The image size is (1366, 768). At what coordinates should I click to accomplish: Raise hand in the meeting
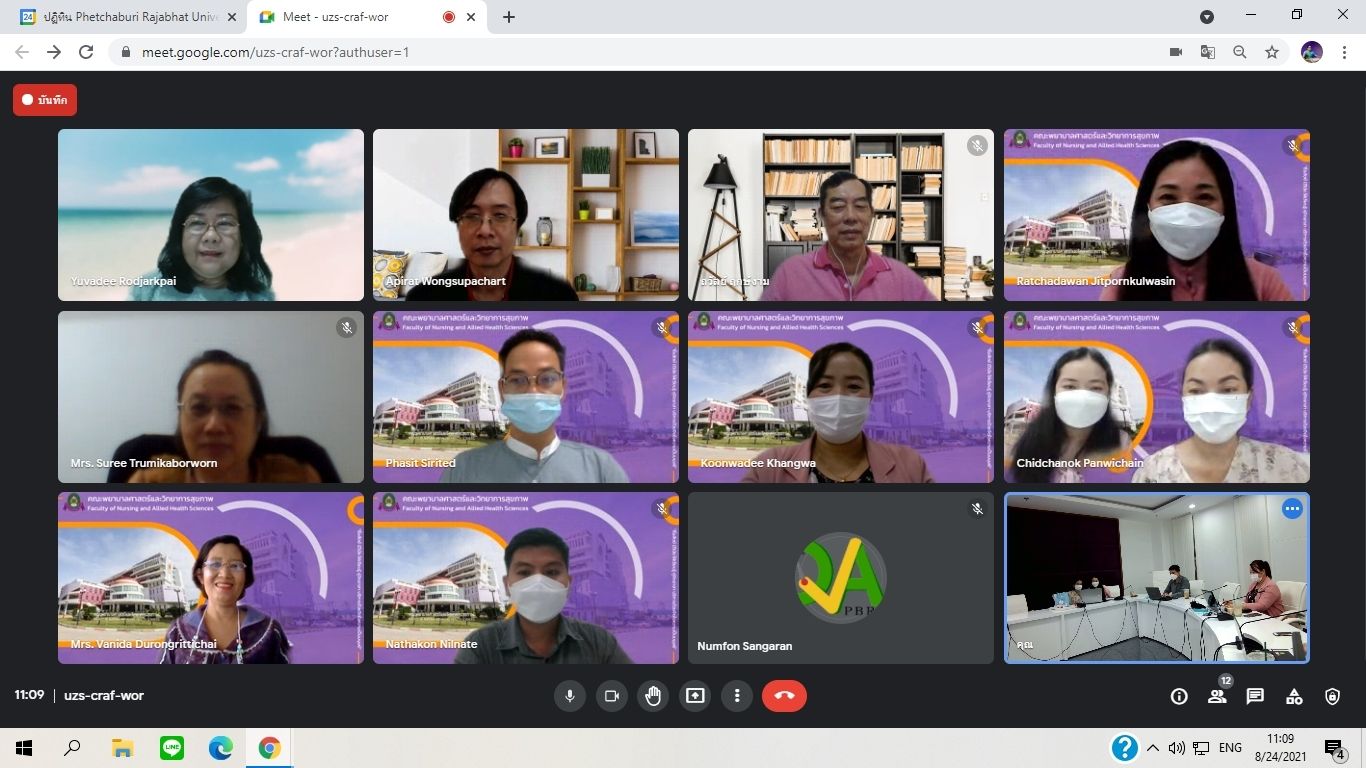point(653,696)
